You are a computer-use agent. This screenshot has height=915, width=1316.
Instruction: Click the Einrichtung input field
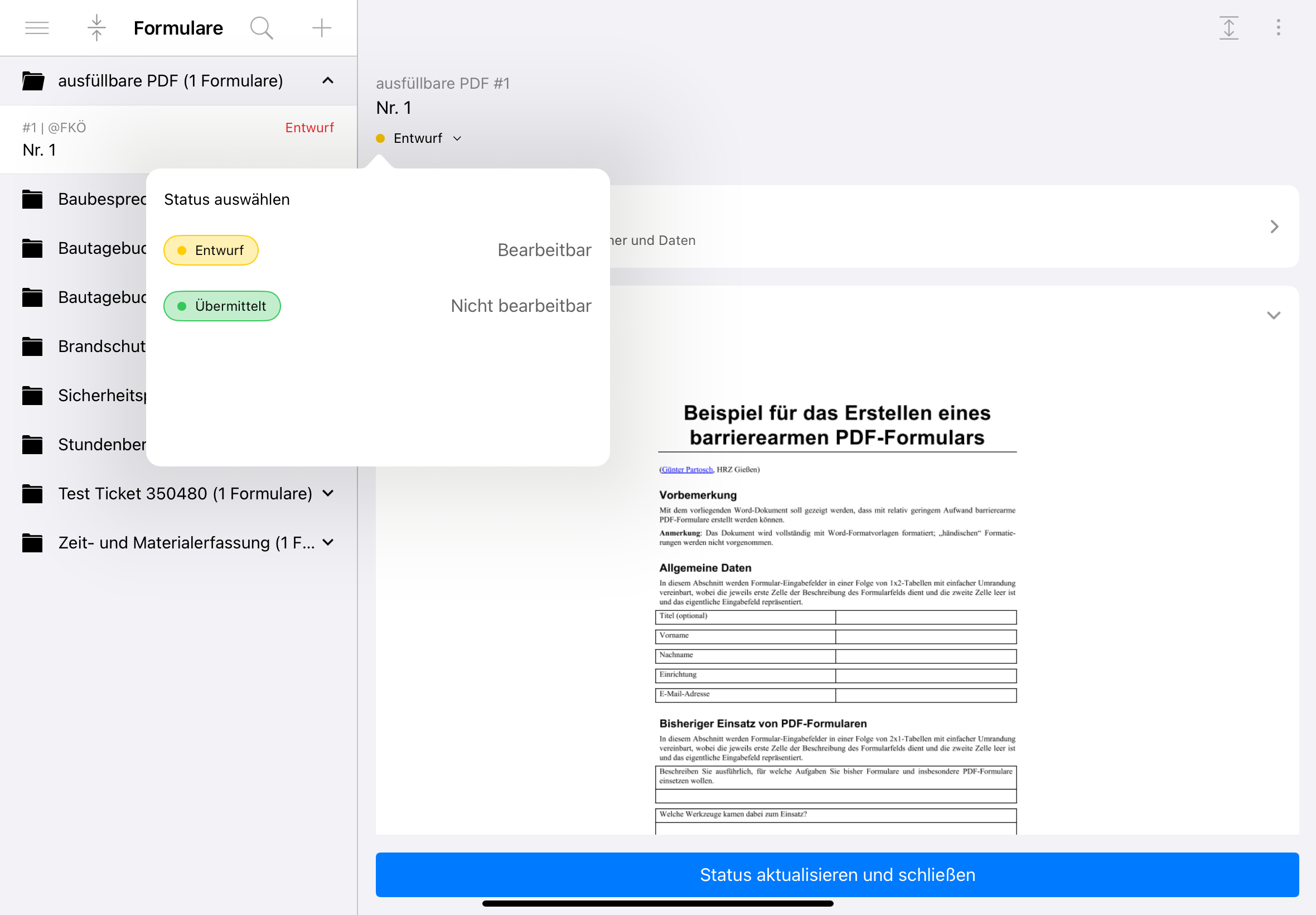[926, 675]
